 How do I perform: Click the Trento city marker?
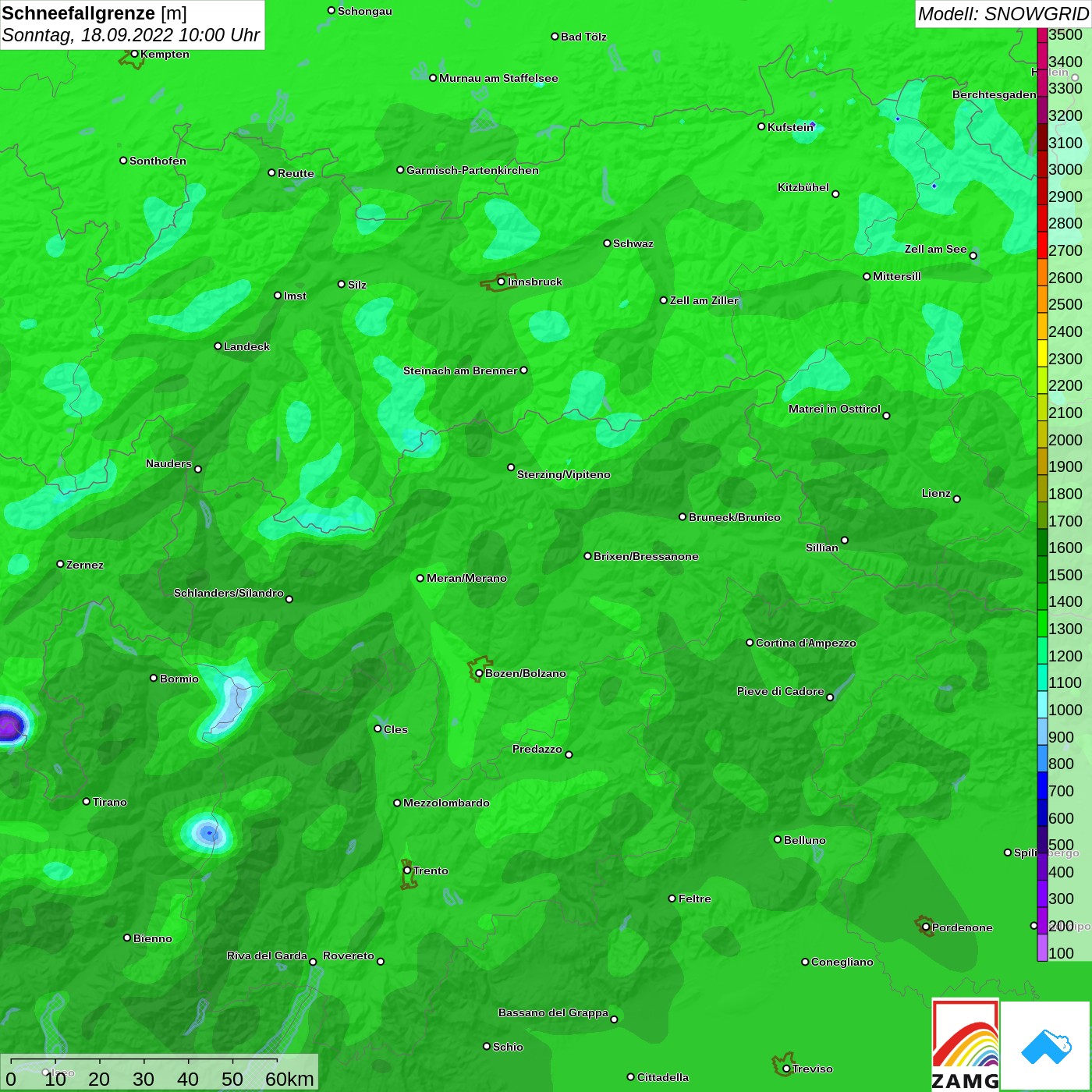pyautogui.click(x=407, y=870)
